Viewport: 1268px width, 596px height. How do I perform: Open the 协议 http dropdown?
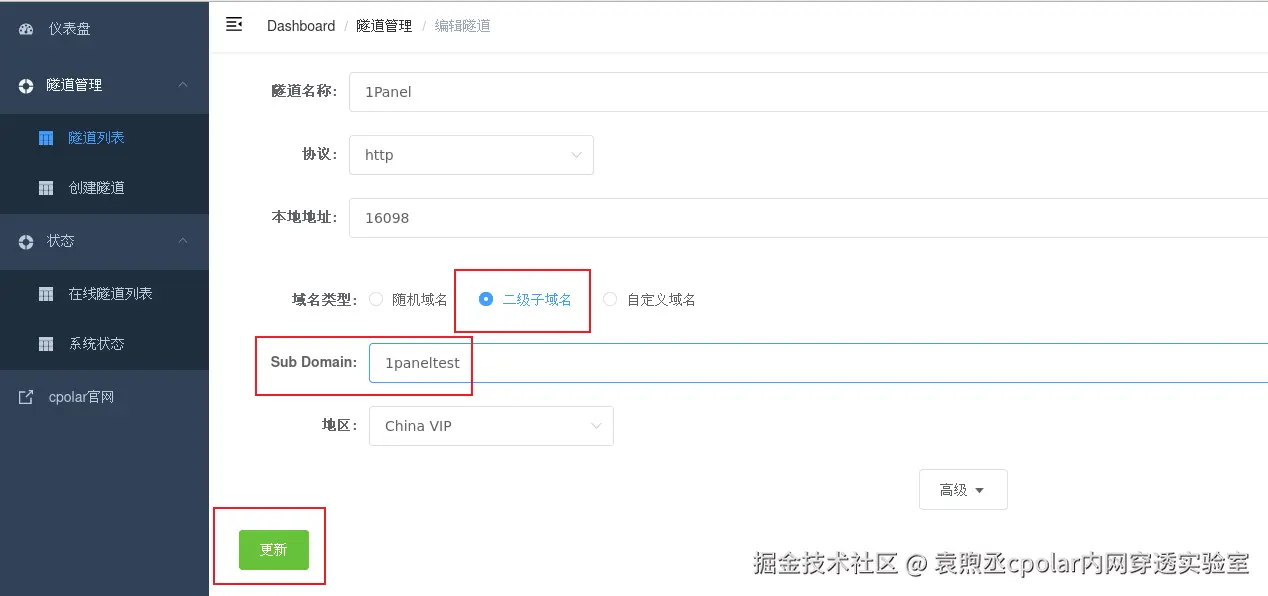click(x=471, y=155)
